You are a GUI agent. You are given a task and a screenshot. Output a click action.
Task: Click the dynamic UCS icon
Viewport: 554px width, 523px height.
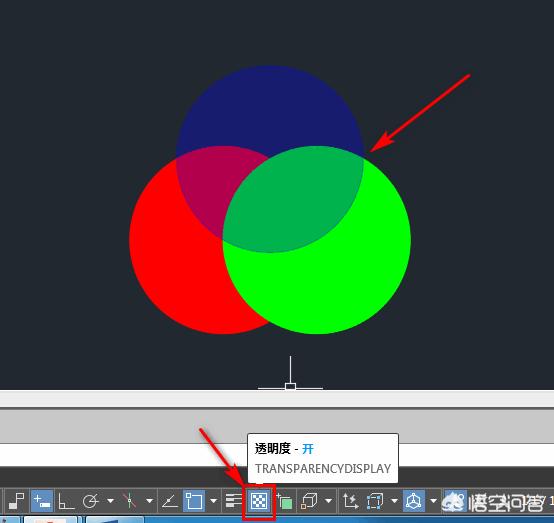[350, 501]
